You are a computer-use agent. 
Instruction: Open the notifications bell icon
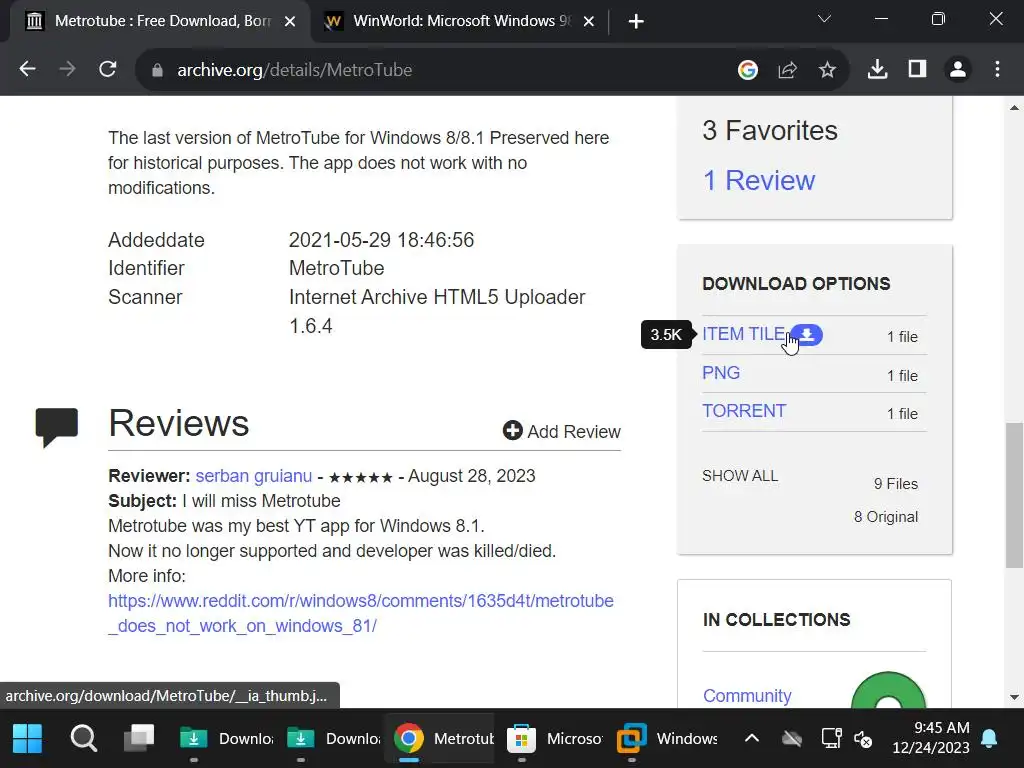point(989,739)
